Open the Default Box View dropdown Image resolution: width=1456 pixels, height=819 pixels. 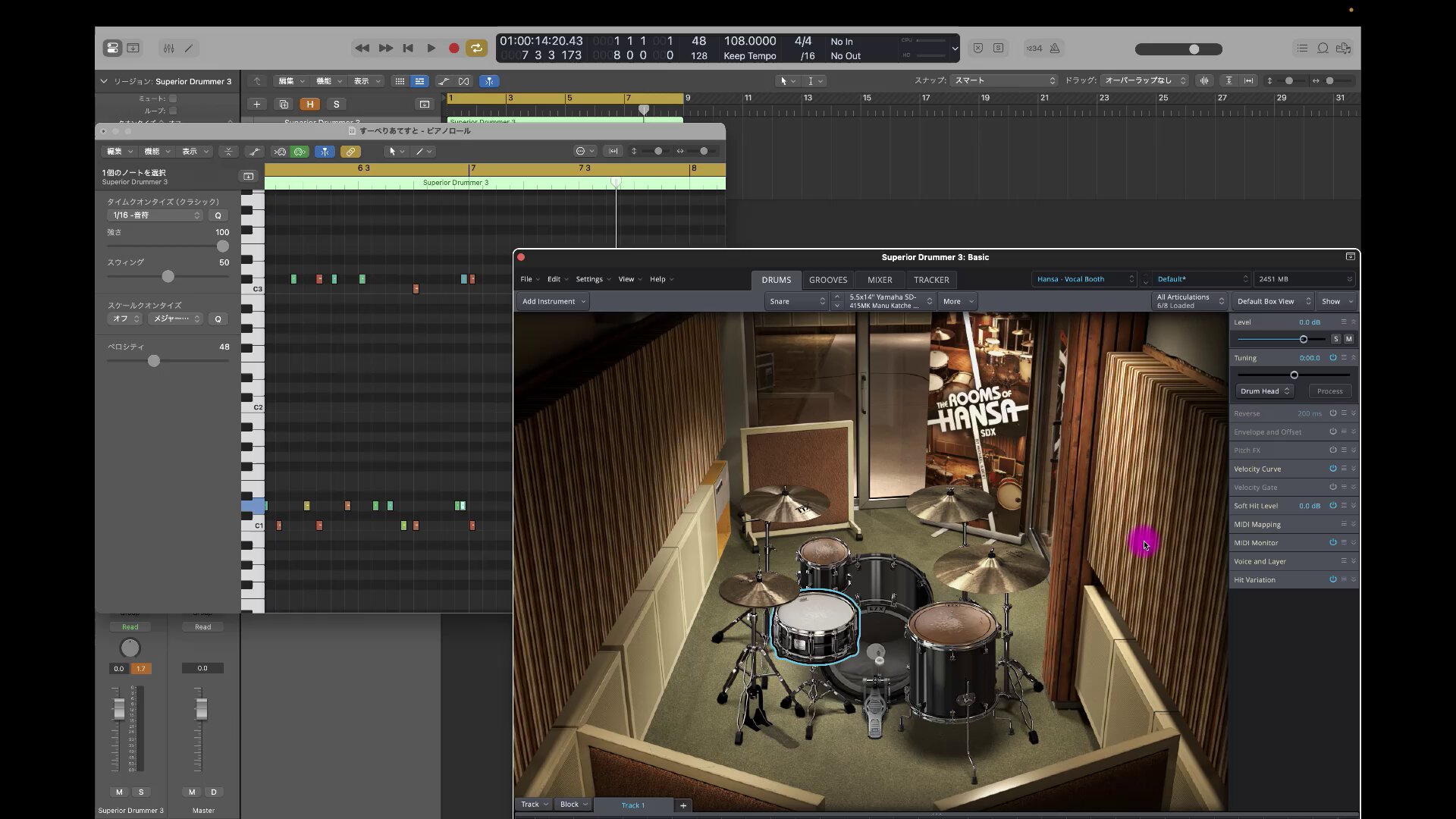[x=1272, y=301]
